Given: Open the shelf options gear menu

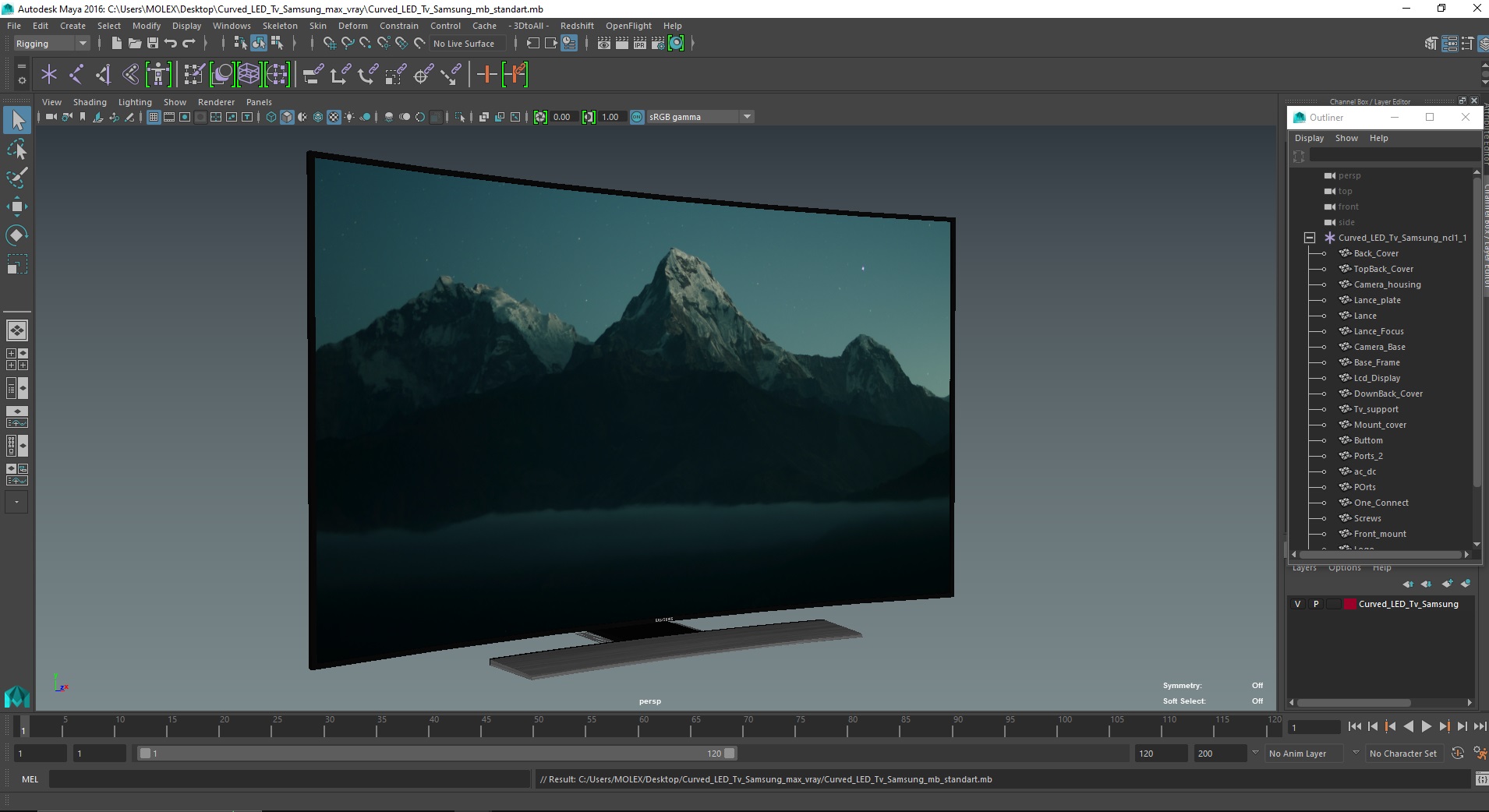Looking at the screenshot, I should (22, 80).
